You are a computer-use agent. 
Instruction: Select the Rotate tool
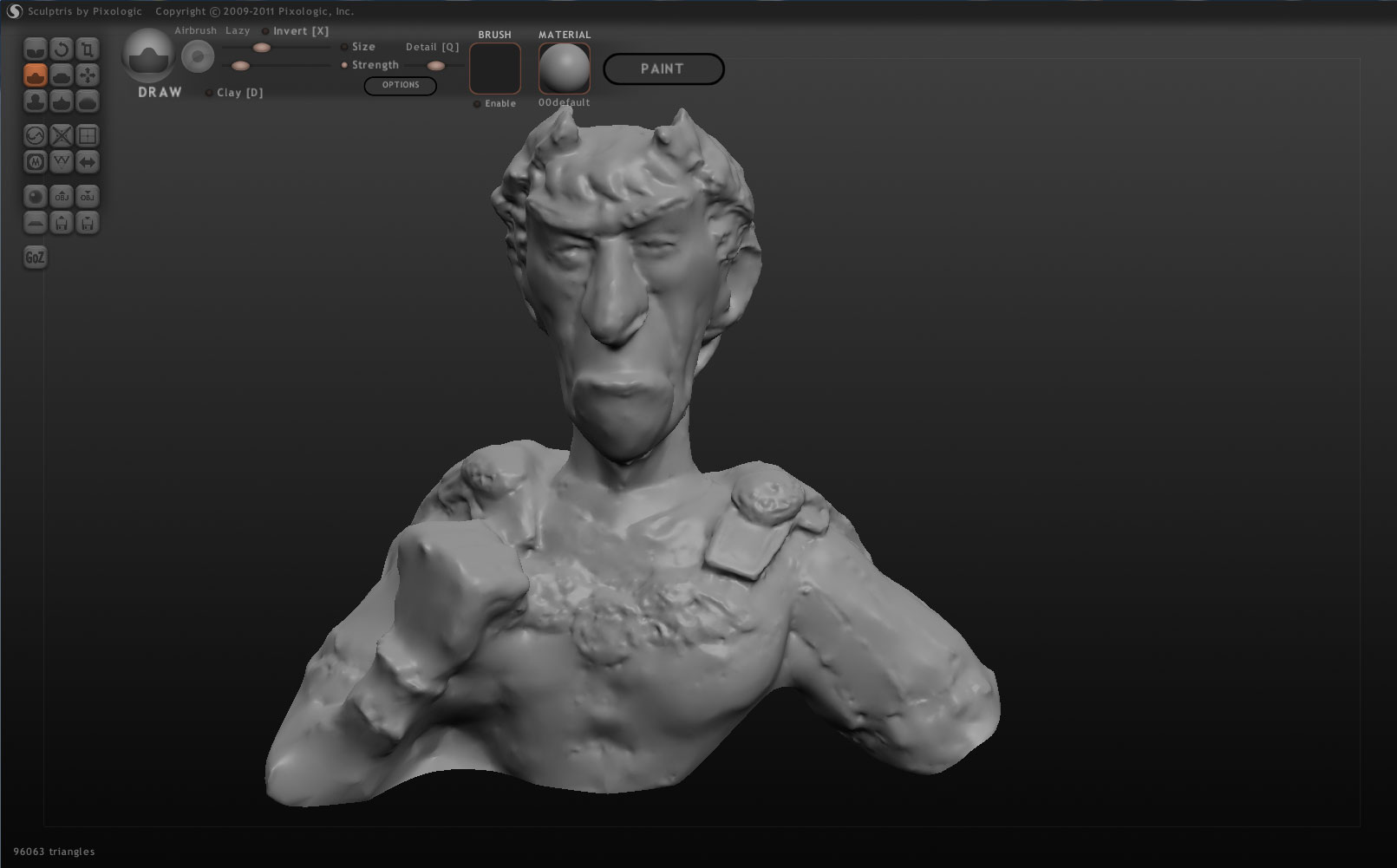61,49
